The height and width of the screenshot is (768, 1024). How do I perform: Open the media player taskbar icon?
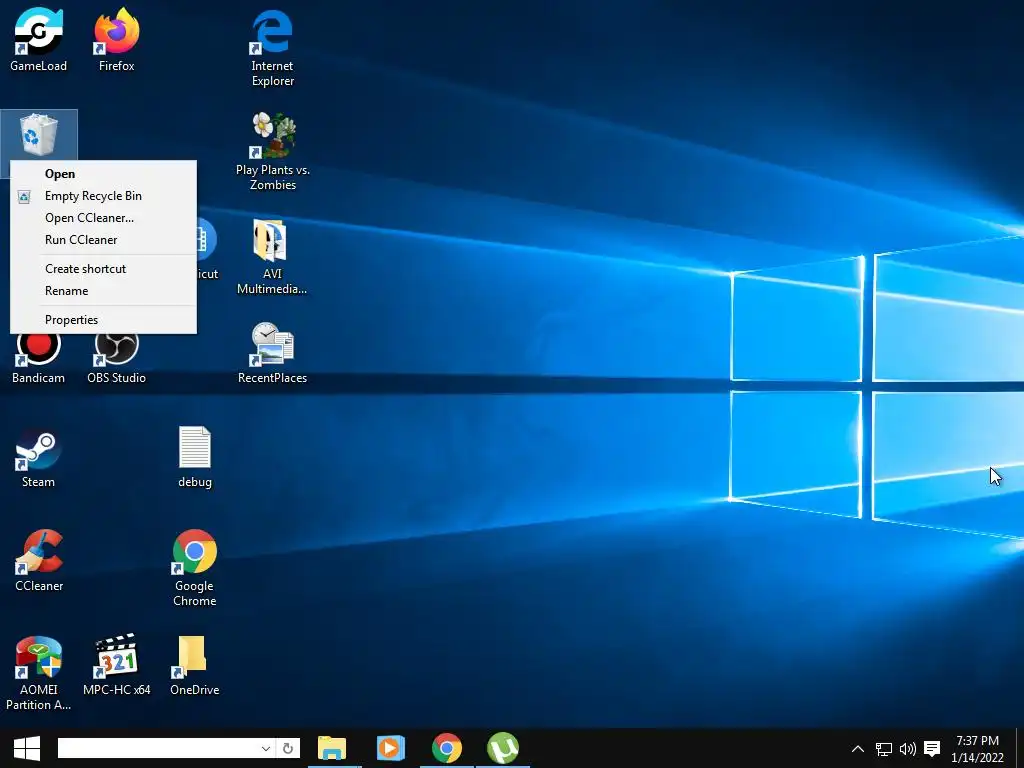point(390,748)
